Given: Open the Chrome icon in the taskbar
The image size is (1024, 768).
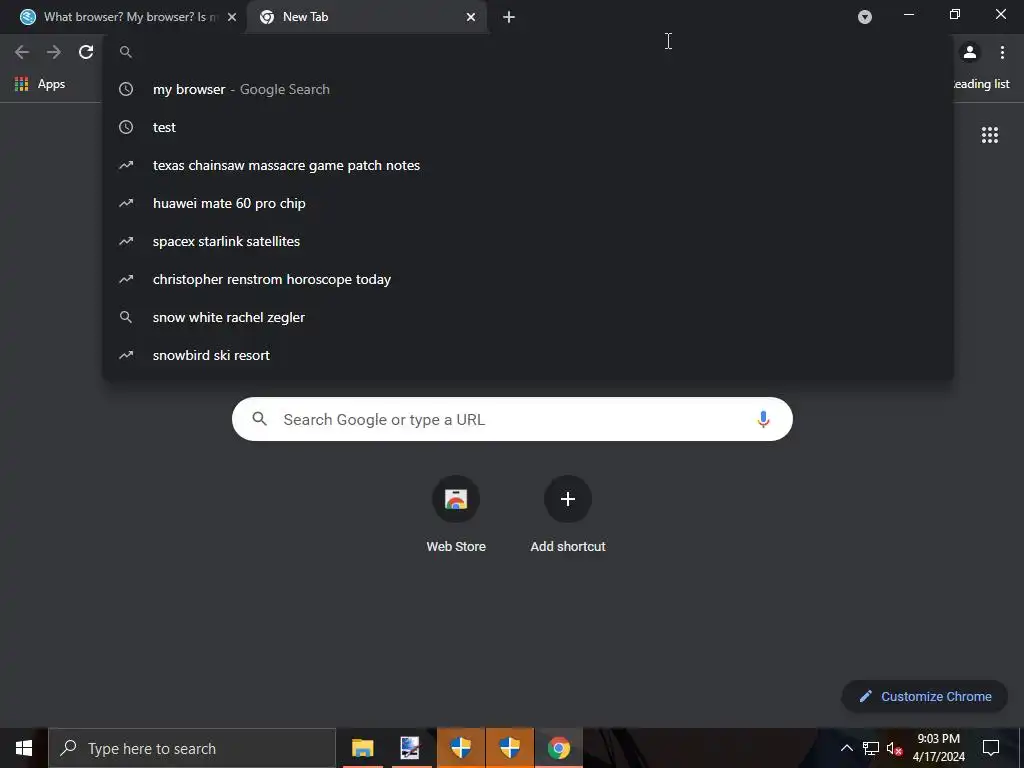Looking at the screenshot, I should pos(558,748).
